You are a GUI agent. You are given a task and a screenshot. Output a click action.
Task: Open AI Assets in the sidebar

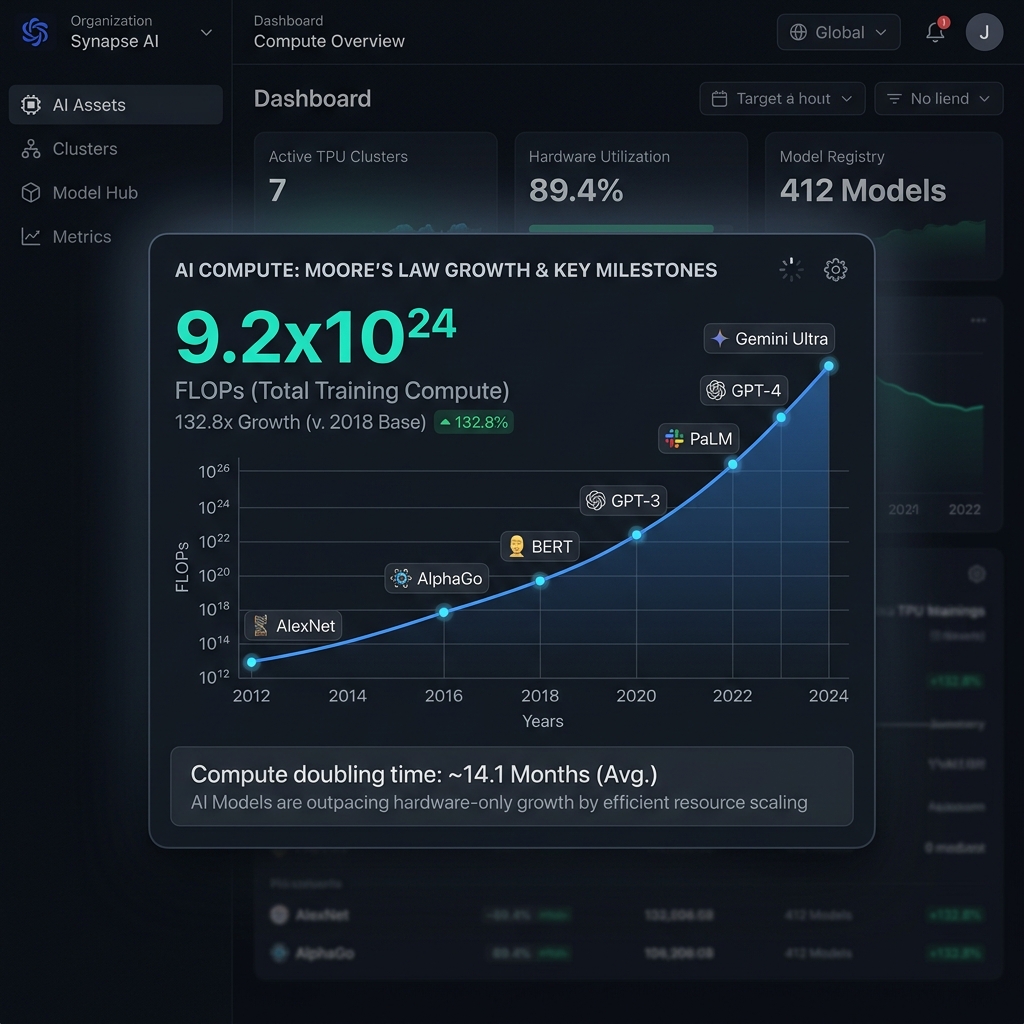point(116,104)
